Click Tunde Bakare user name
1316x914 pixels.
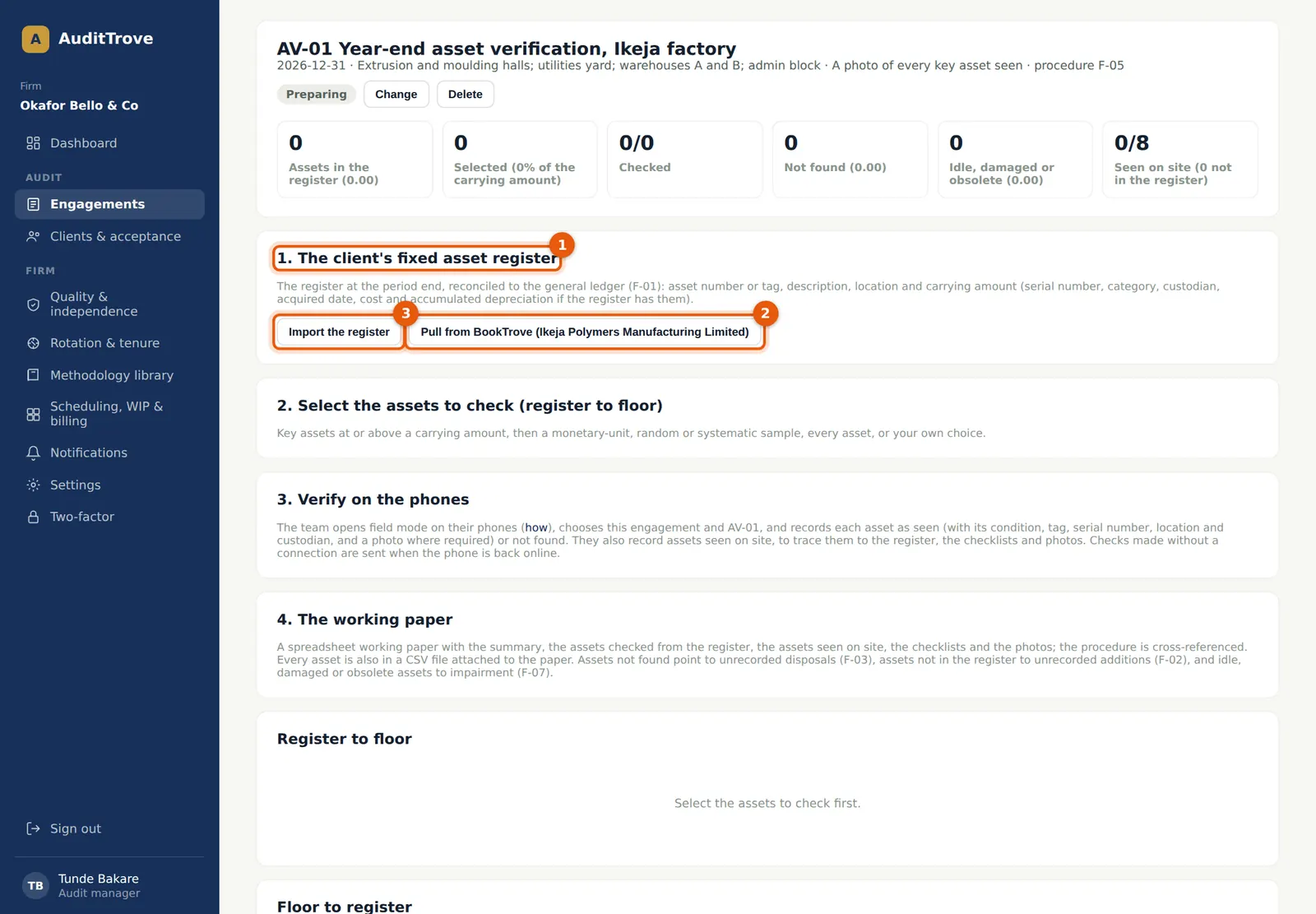tap(99, 879)
